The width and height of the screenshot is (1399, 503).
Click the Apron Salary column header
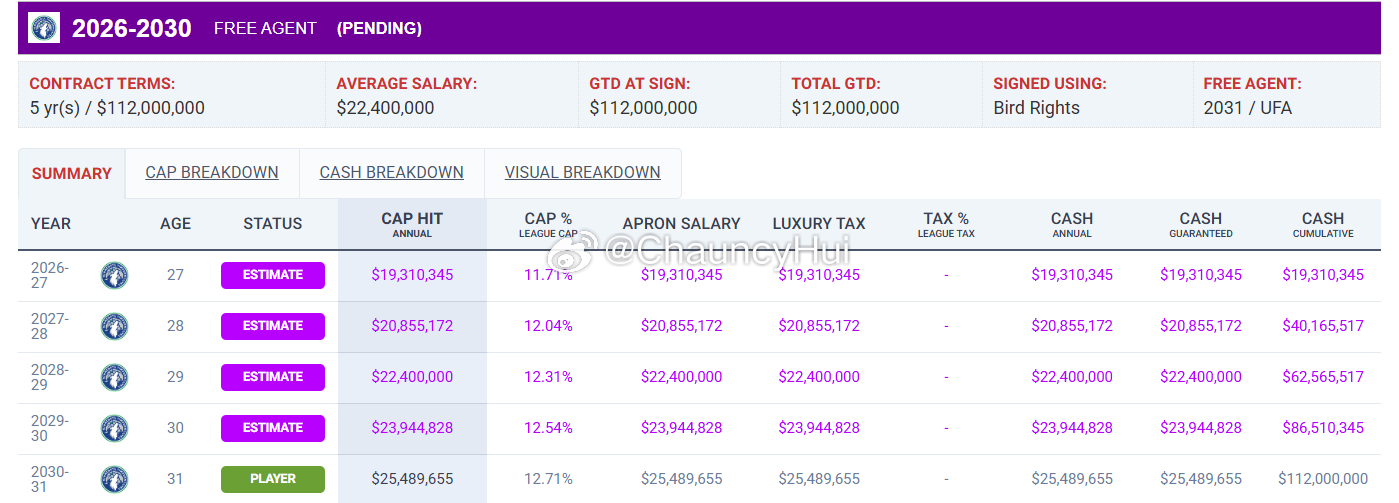tap(682, 224)
